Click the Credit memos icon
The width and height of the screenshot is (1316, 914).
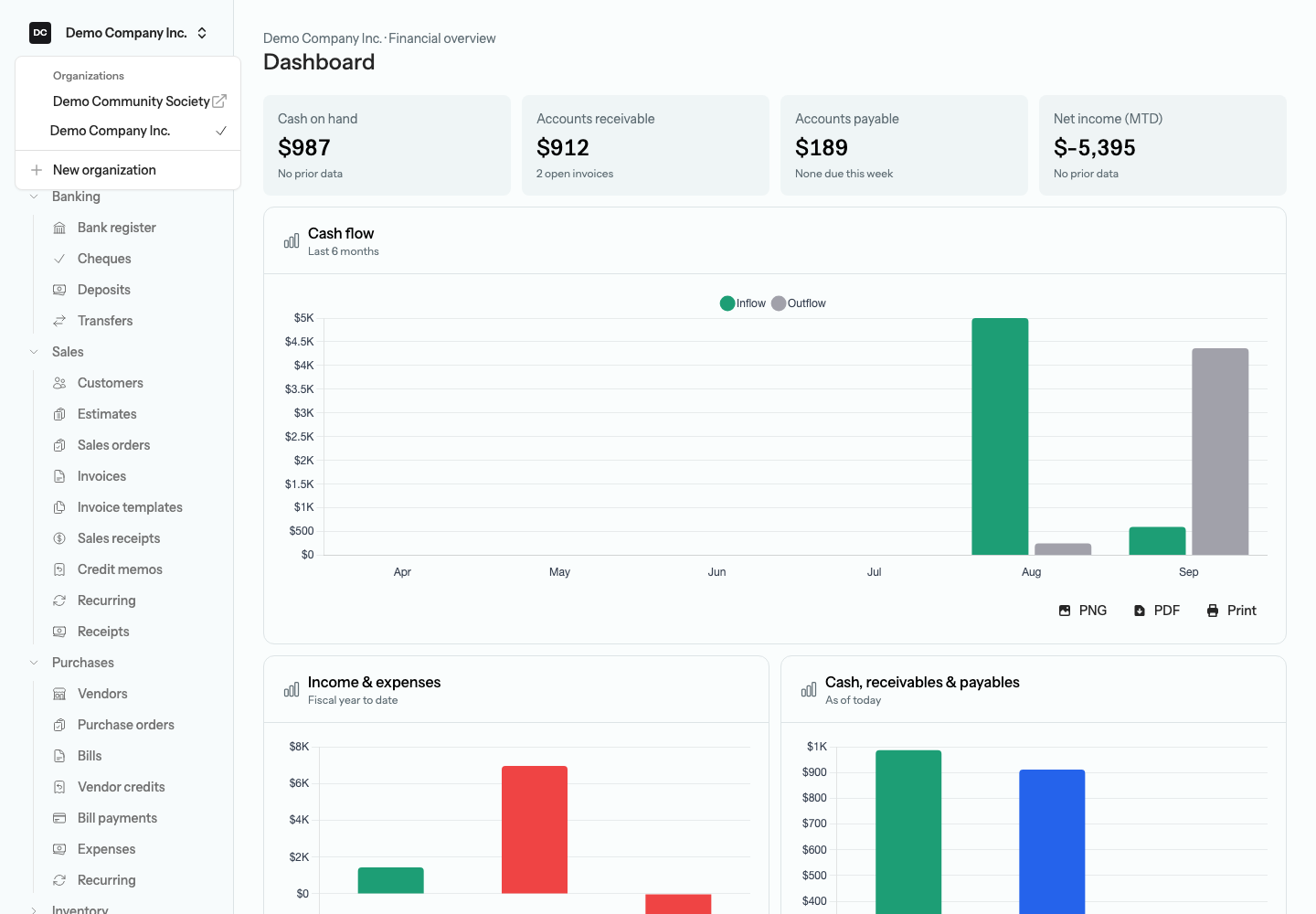coord(59,569)
